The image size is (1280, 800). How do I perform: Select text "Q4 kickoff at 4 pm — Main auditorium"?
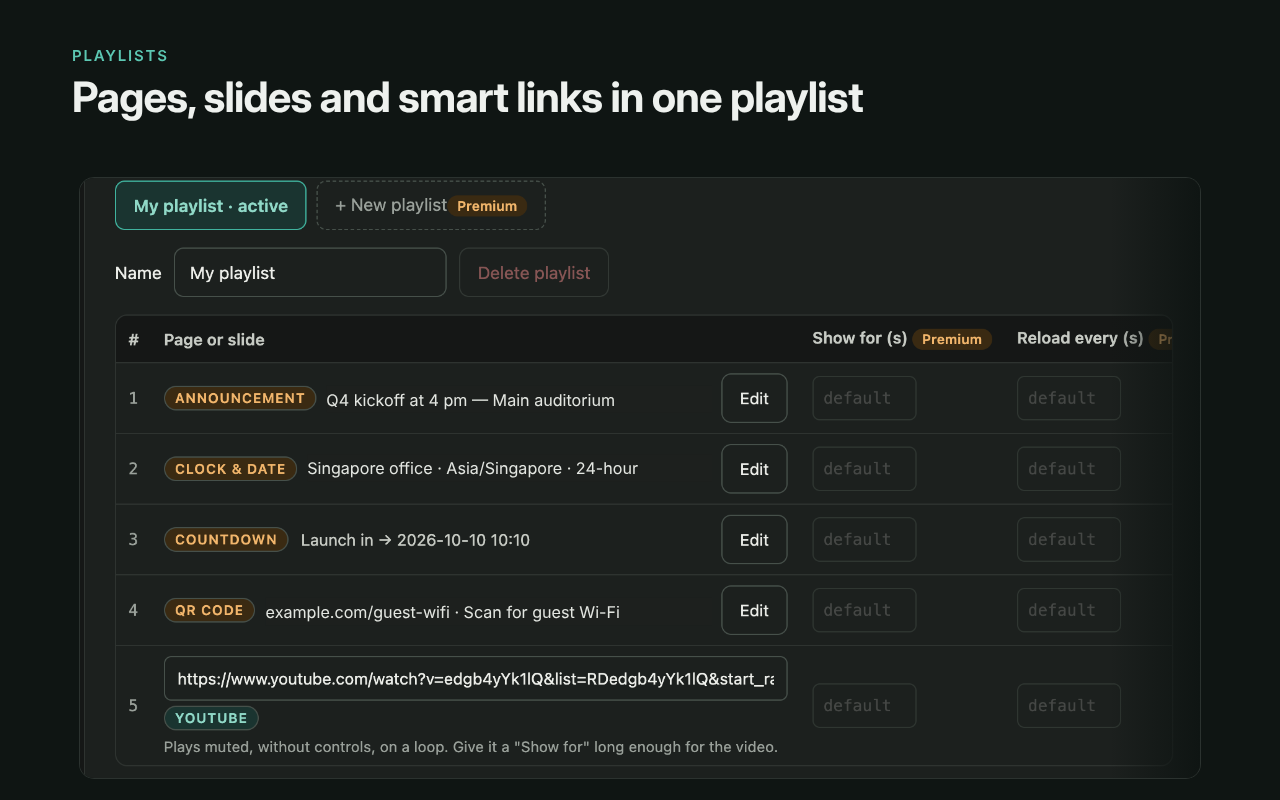(x=470, y=400)
